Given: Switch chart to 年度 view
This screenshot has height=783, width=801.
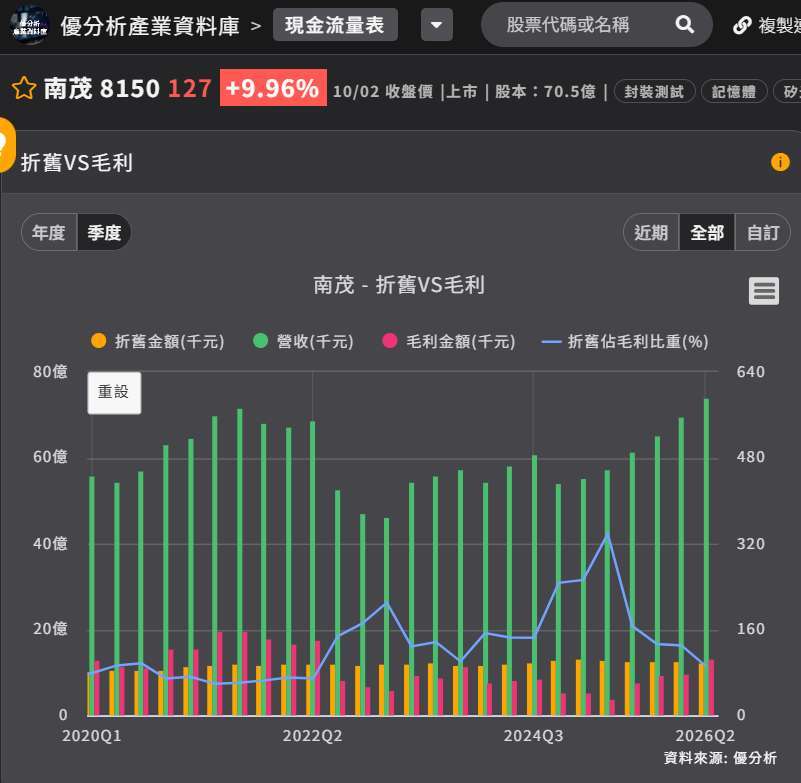Looking at the screenshot, I should click(x=49, y=232).
